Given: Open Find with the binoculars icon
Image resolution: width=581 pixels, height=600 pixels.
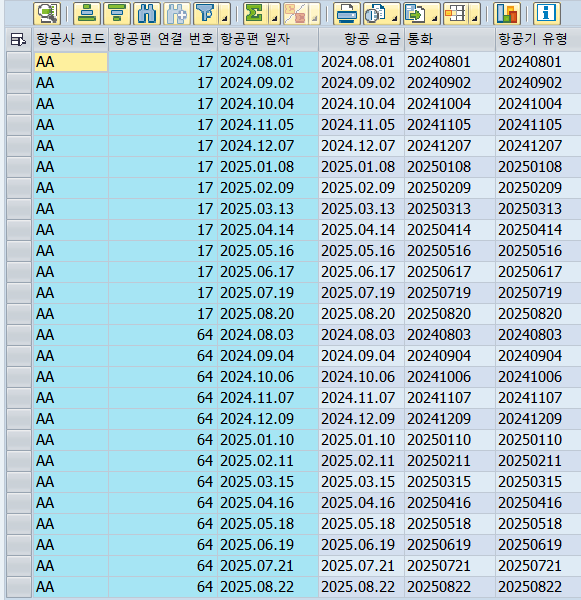Looking at the screenshot, I should pyautogui.click(x=147, y=13).
